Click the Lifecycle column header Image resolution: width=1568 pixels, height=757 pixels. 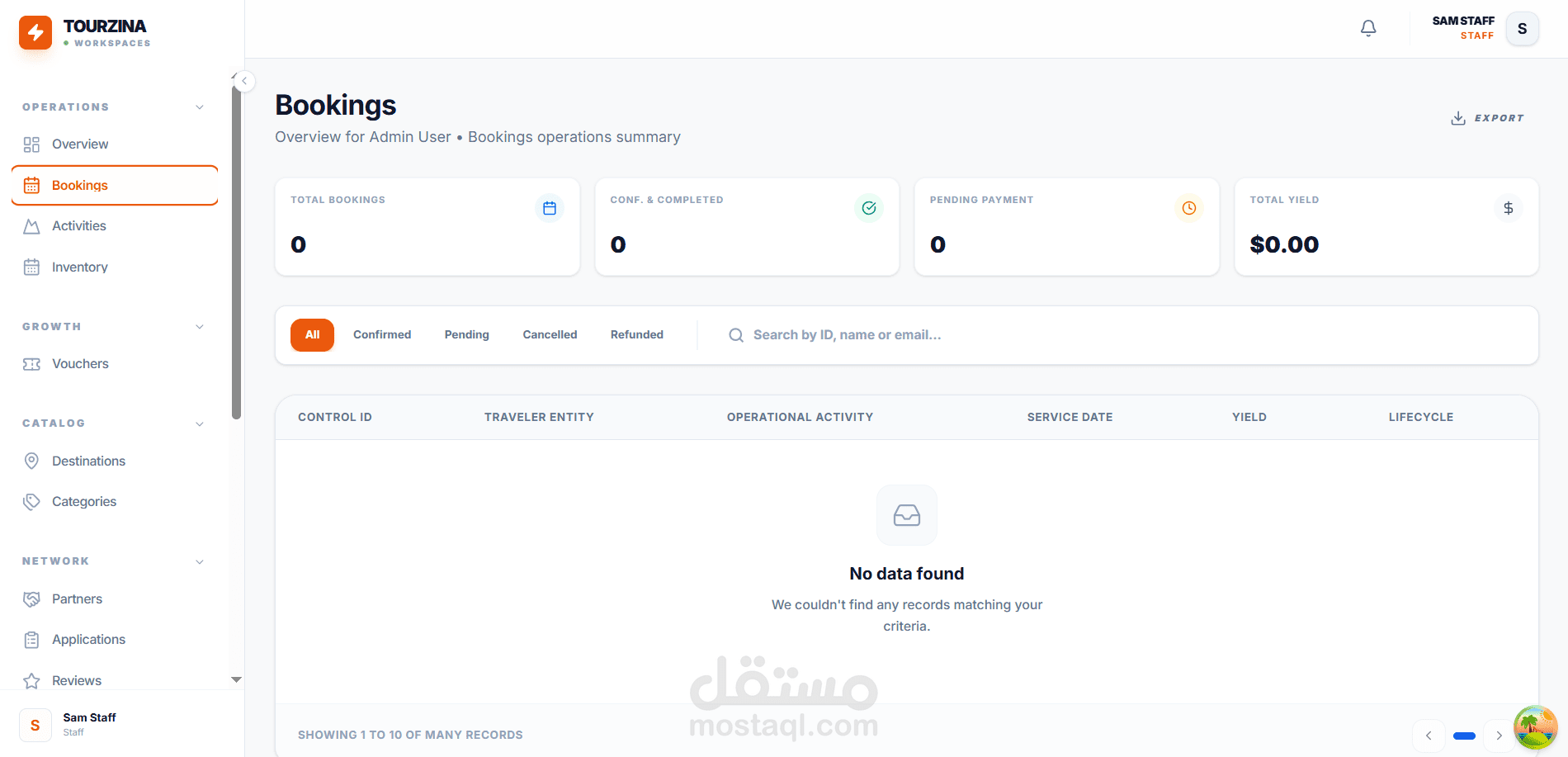pos(1421,418)
